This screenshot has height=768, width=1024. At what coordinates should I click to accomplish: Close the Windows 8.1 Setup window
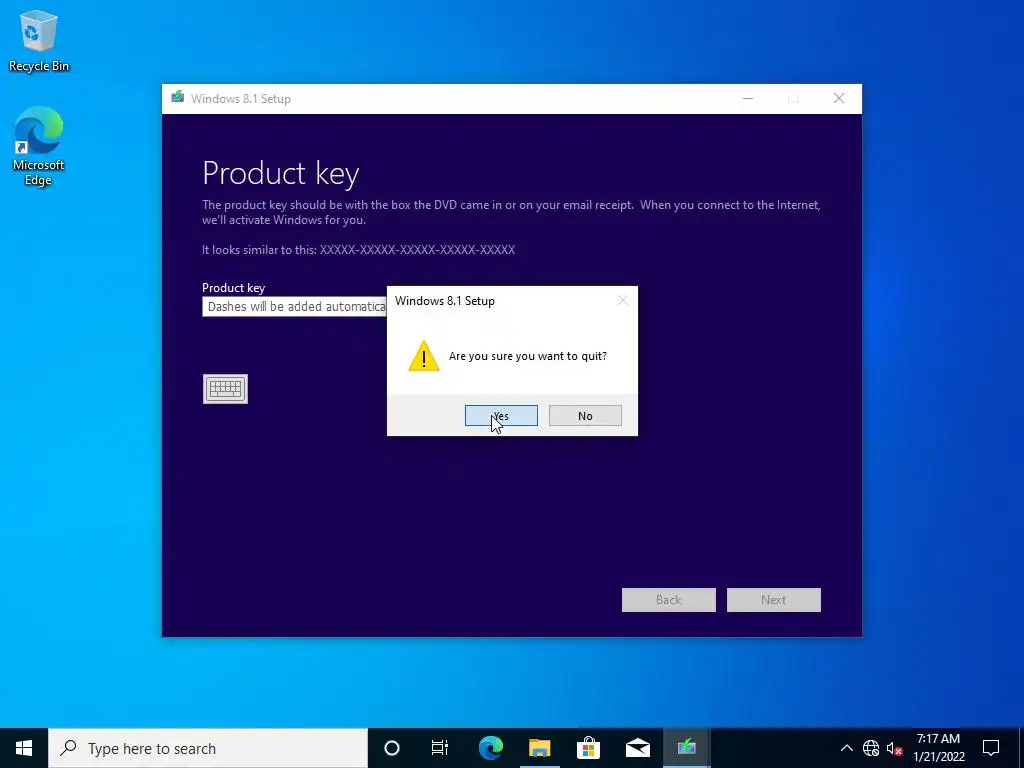coord(839,99)
